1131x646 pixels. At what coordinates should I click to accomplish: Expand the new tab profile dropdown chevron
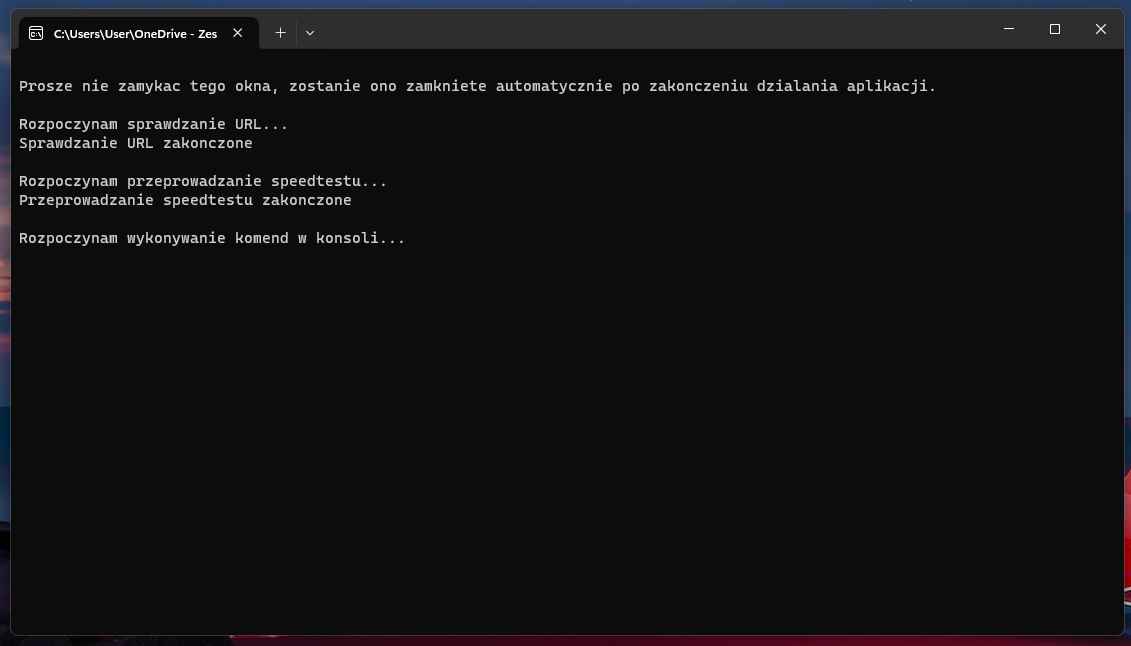pos(310,33)
